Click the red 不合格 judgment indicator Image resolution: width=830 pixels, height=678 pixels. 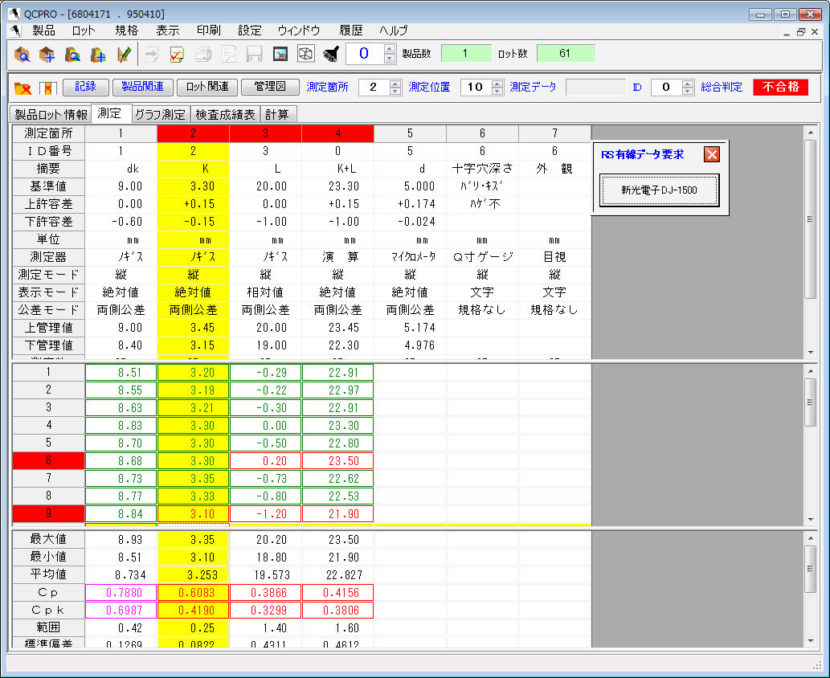780,87
